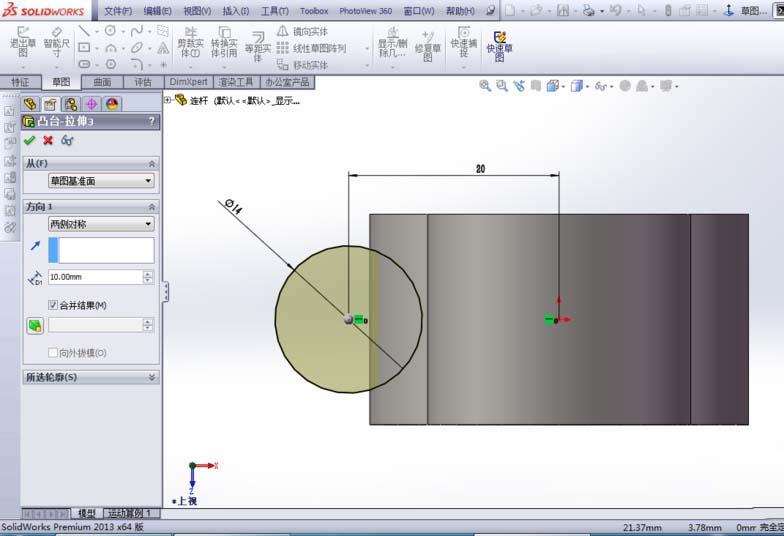Click 等距实体 offset entities tool
784x536 pixels.
tap(258, 46)
